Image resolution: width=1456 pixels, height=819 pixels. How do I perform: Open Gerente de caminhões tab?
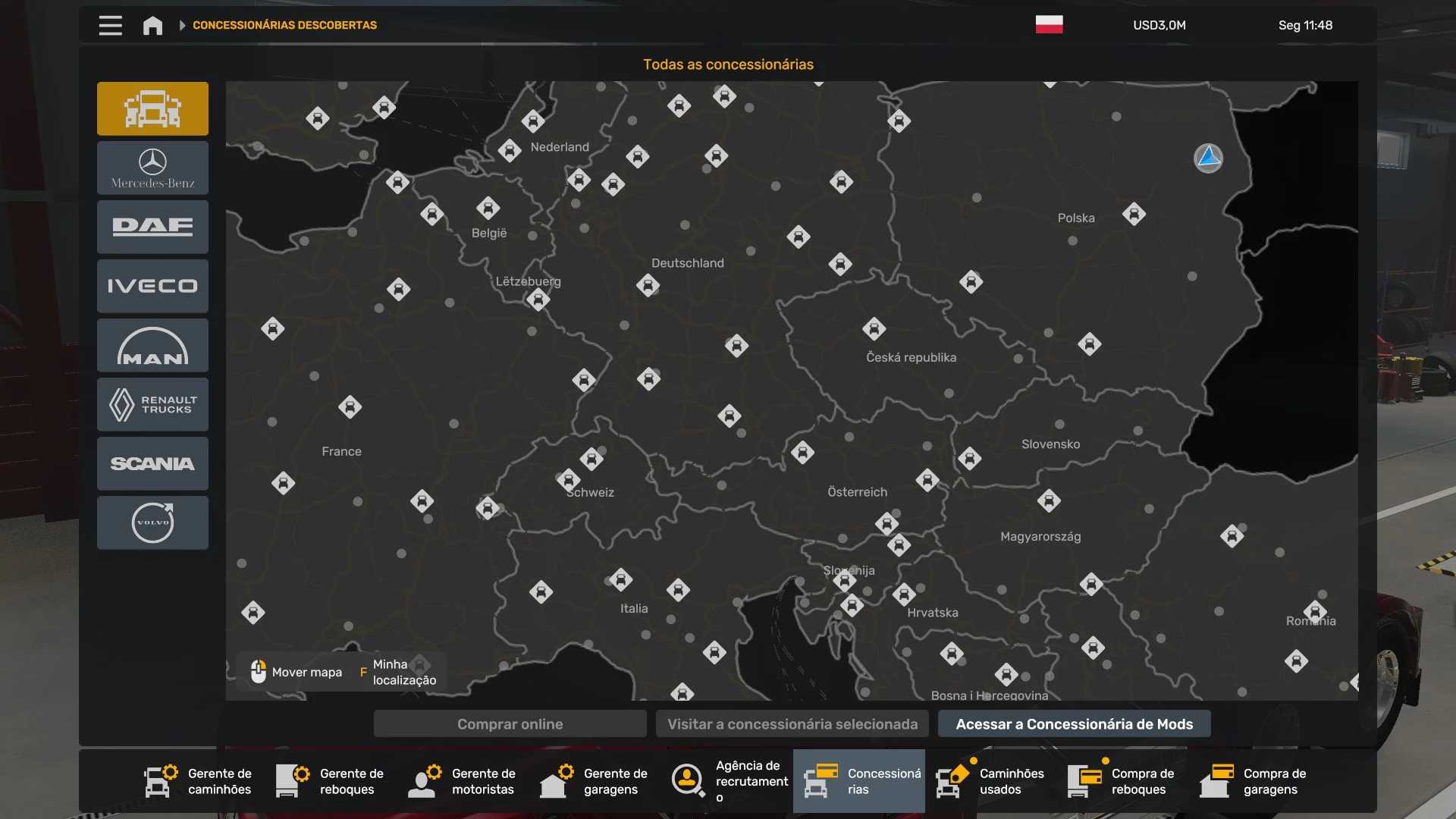199,781
